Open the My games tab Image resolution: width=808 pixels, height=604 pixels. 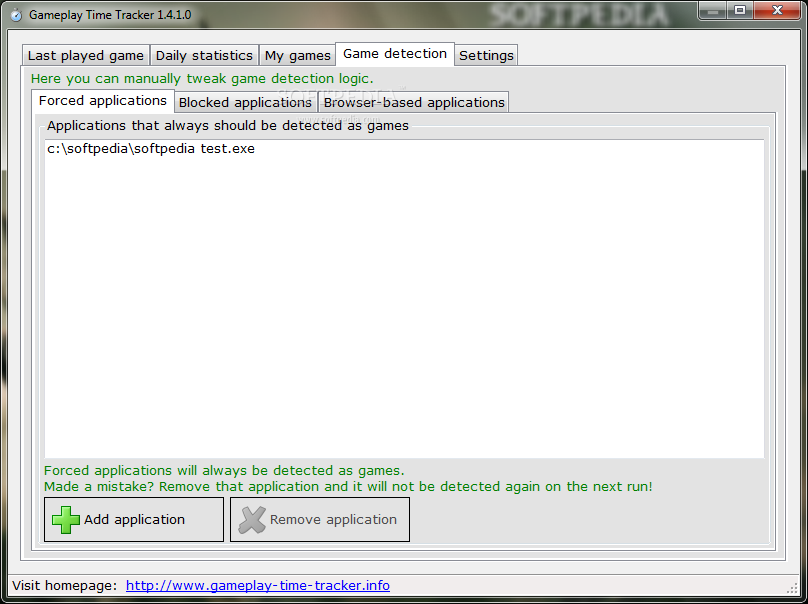pyautogui.click(x=297, y=55)
